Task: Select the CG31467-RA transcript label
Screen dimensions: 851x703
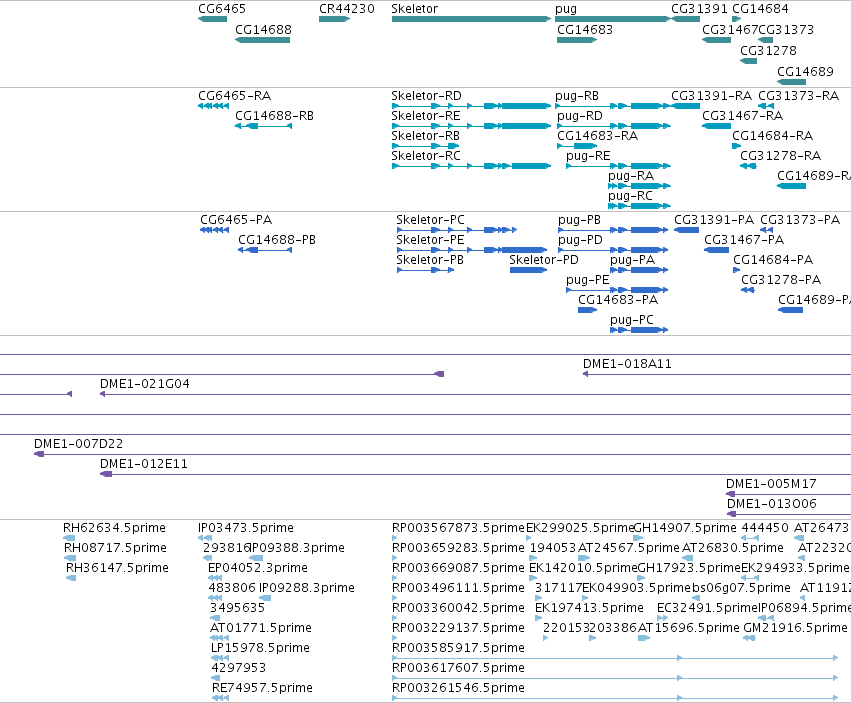Action: 742,116
